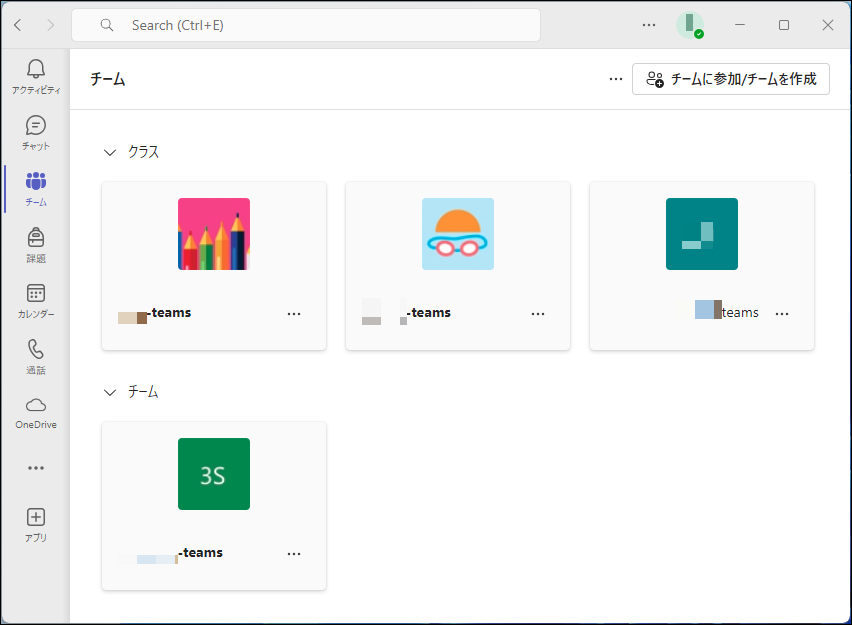Screen dimensions: 852x625
Task: Open the Activity bell icon
Action: 36,69
